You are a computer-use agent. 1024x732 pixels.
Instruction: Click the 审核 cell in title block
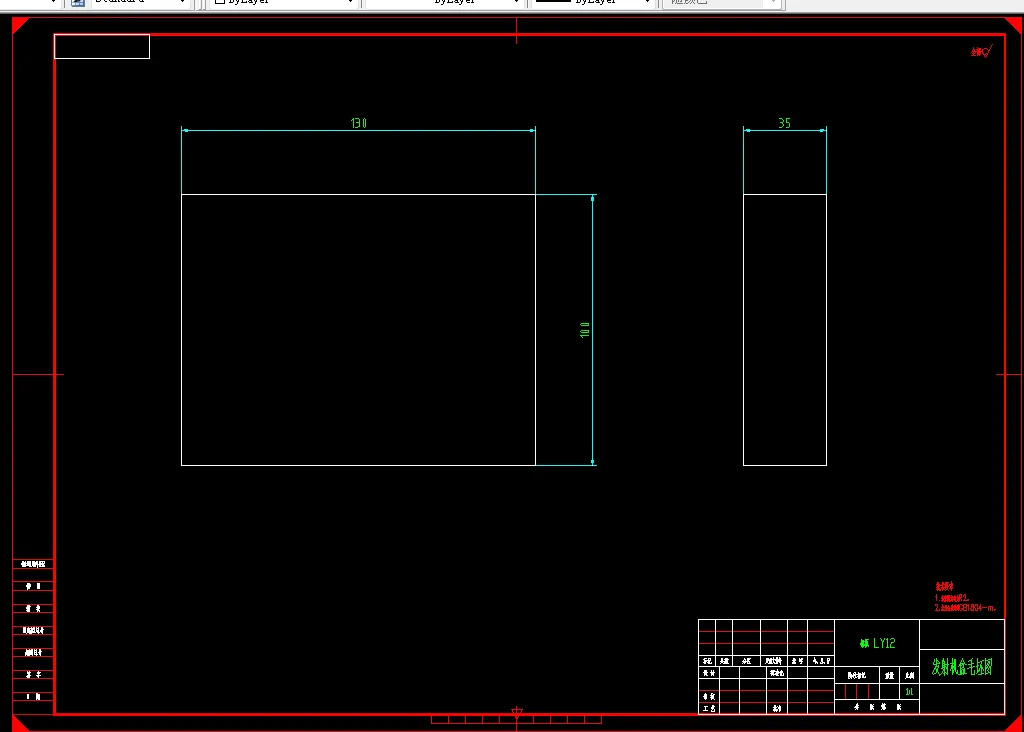coord(709,696)
